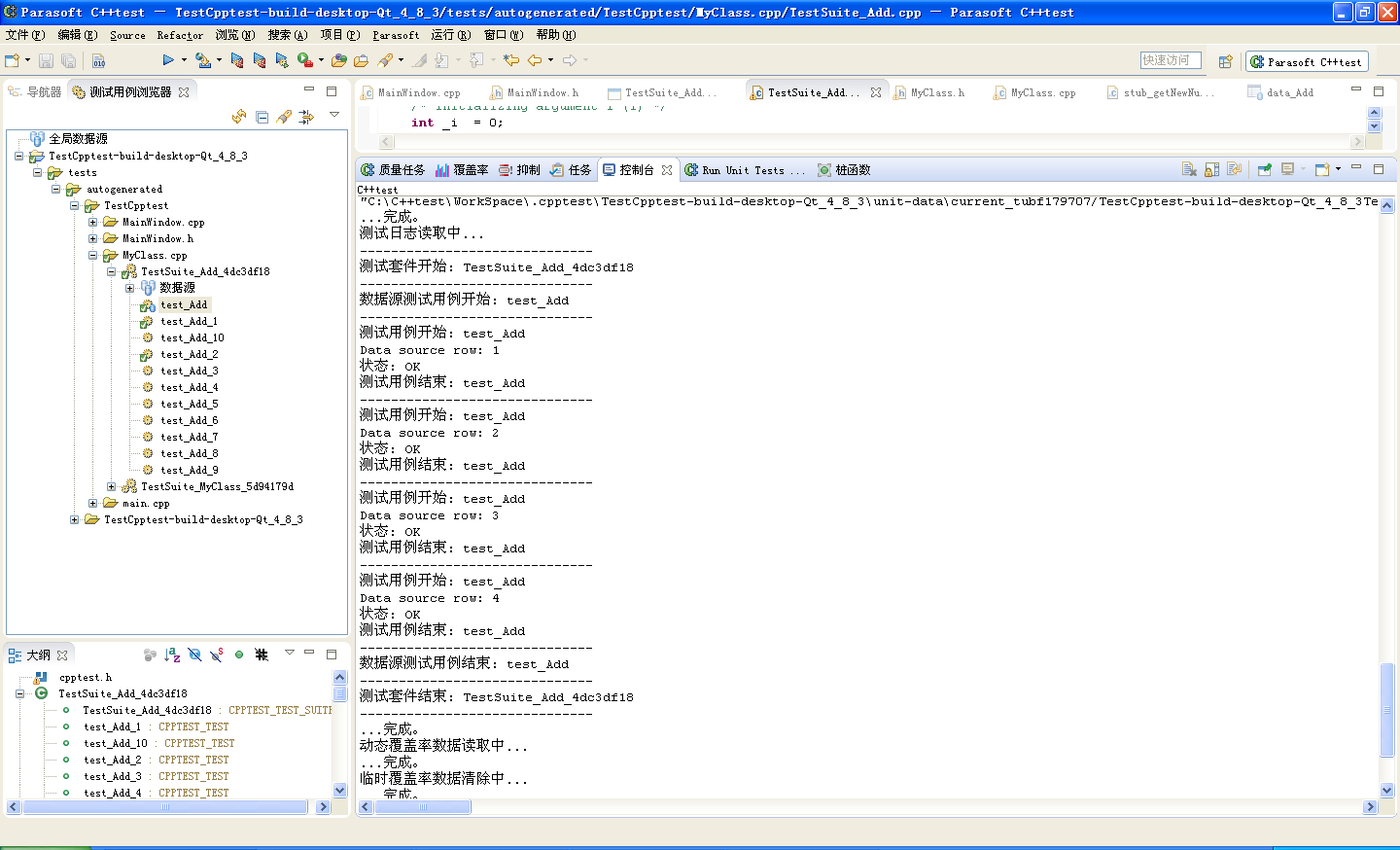This screenshot has width=1400, height=850.
Task: Select test_Add_5 in test explorer
Action: pyautogui.click(x=190, y=404)
